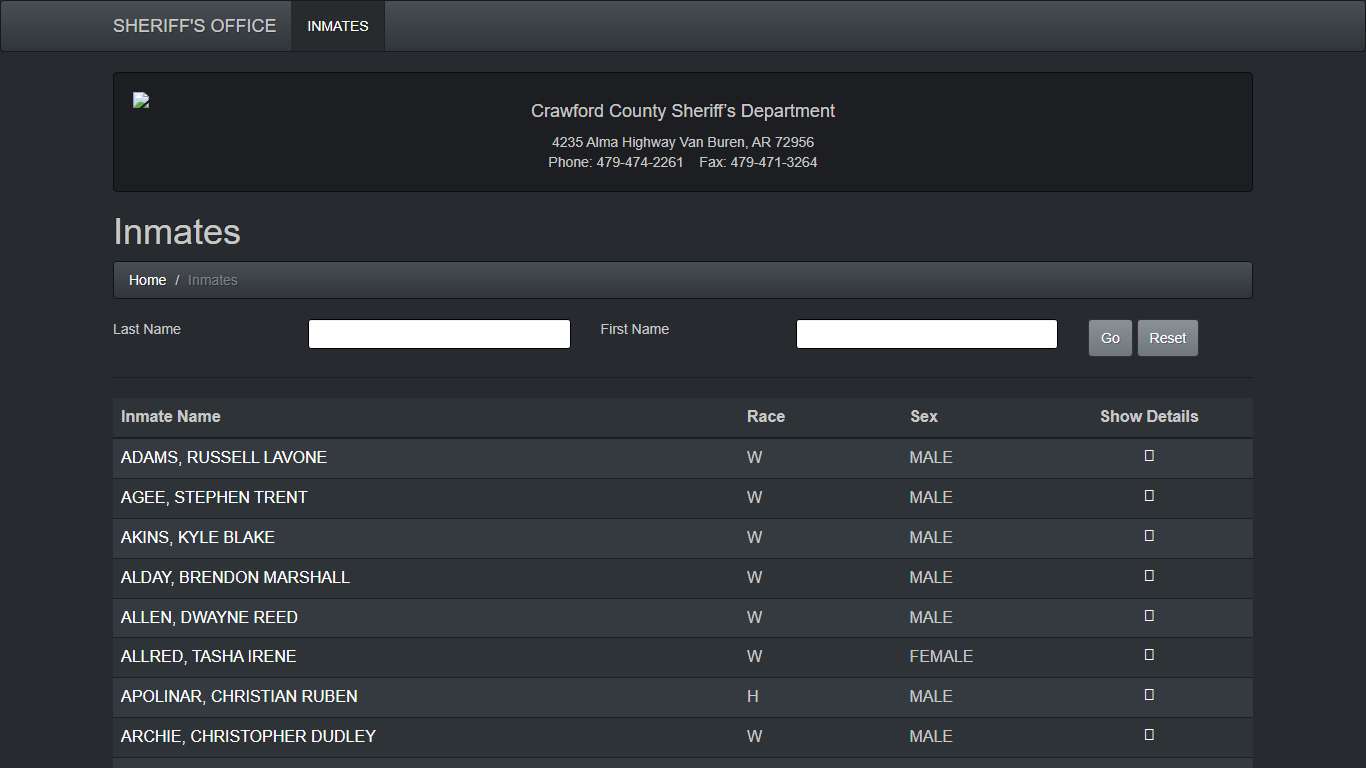Open details icon for AGEE, STEPHEN TRENT
This screenshot has width=1366, height=768.
(x=1149, y=496)
